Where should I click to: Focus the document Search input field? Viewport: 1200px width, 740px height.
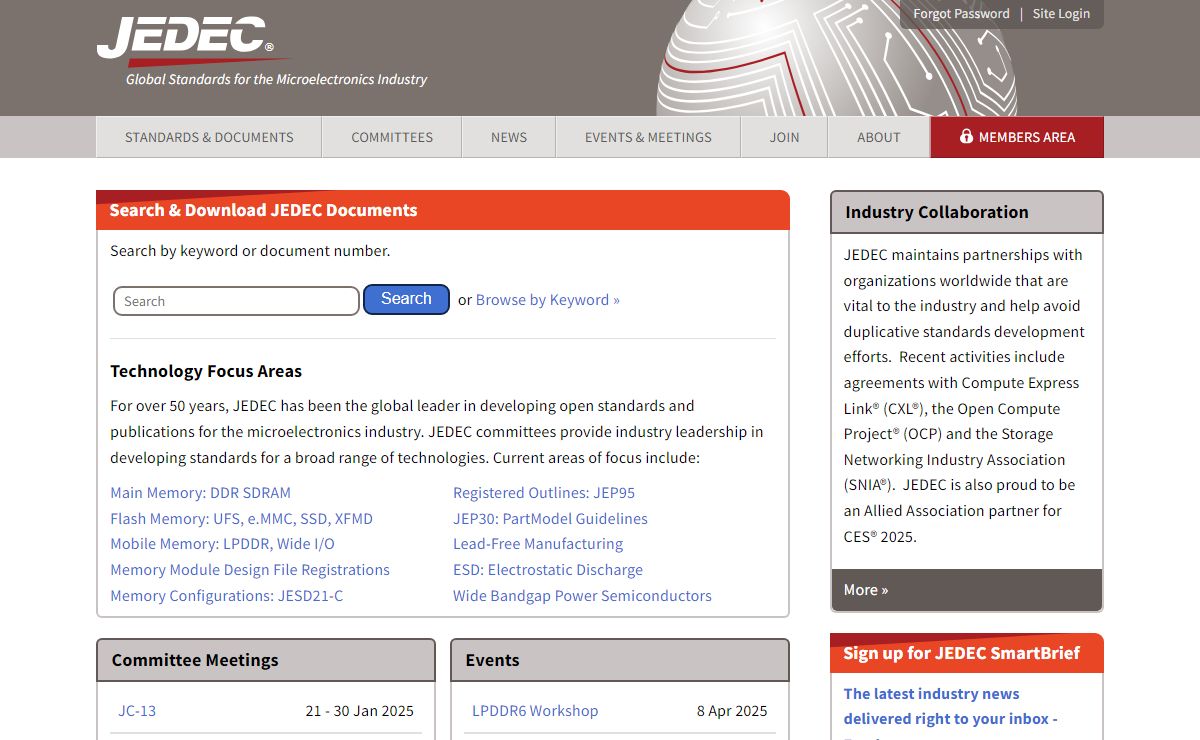coord(236,301)
